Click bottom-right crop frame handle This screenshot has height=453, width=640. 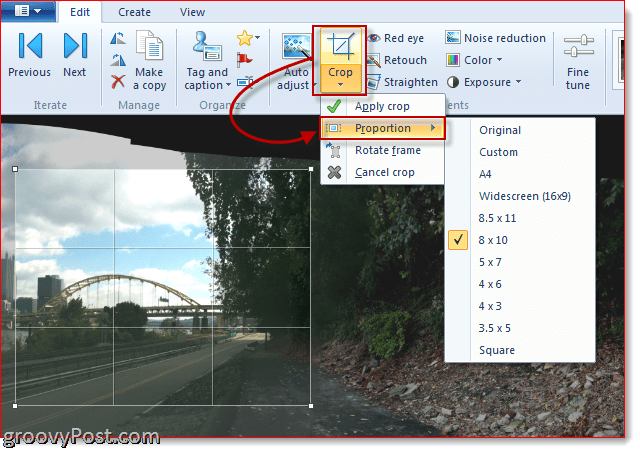(311, 406)
